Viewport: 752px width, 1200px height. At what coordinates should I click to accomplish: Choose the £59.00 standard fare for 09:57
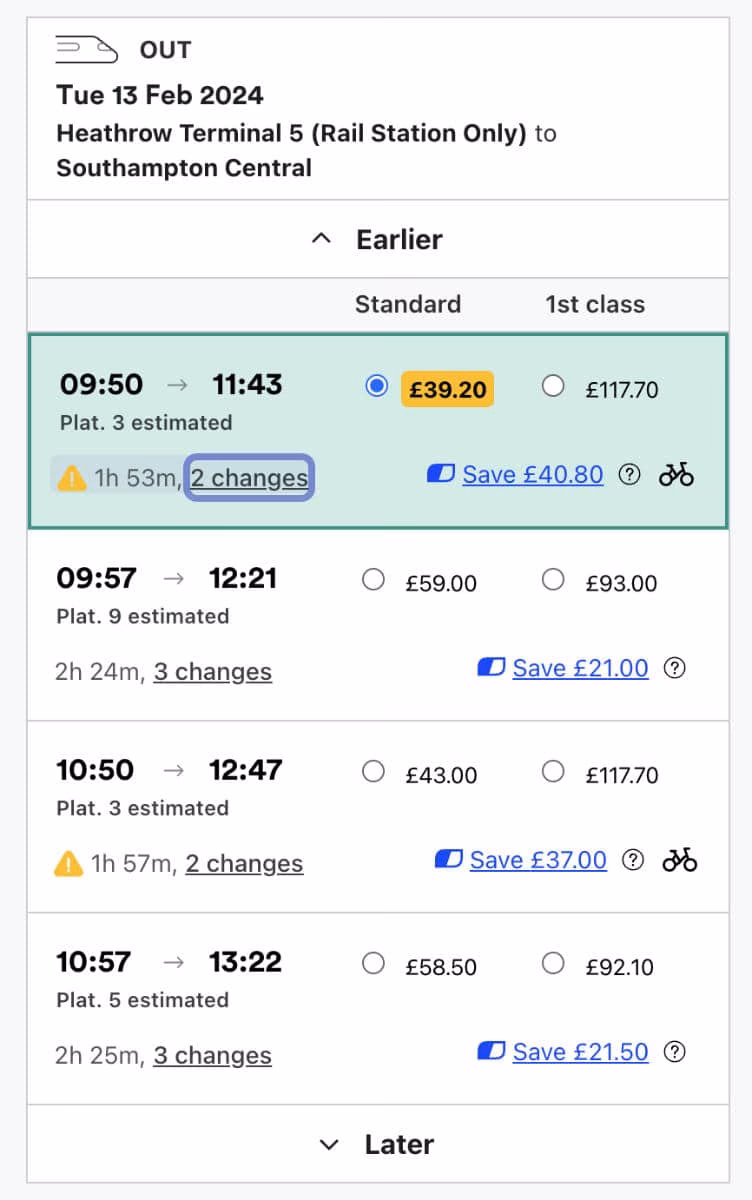click(x=373, y=580)
